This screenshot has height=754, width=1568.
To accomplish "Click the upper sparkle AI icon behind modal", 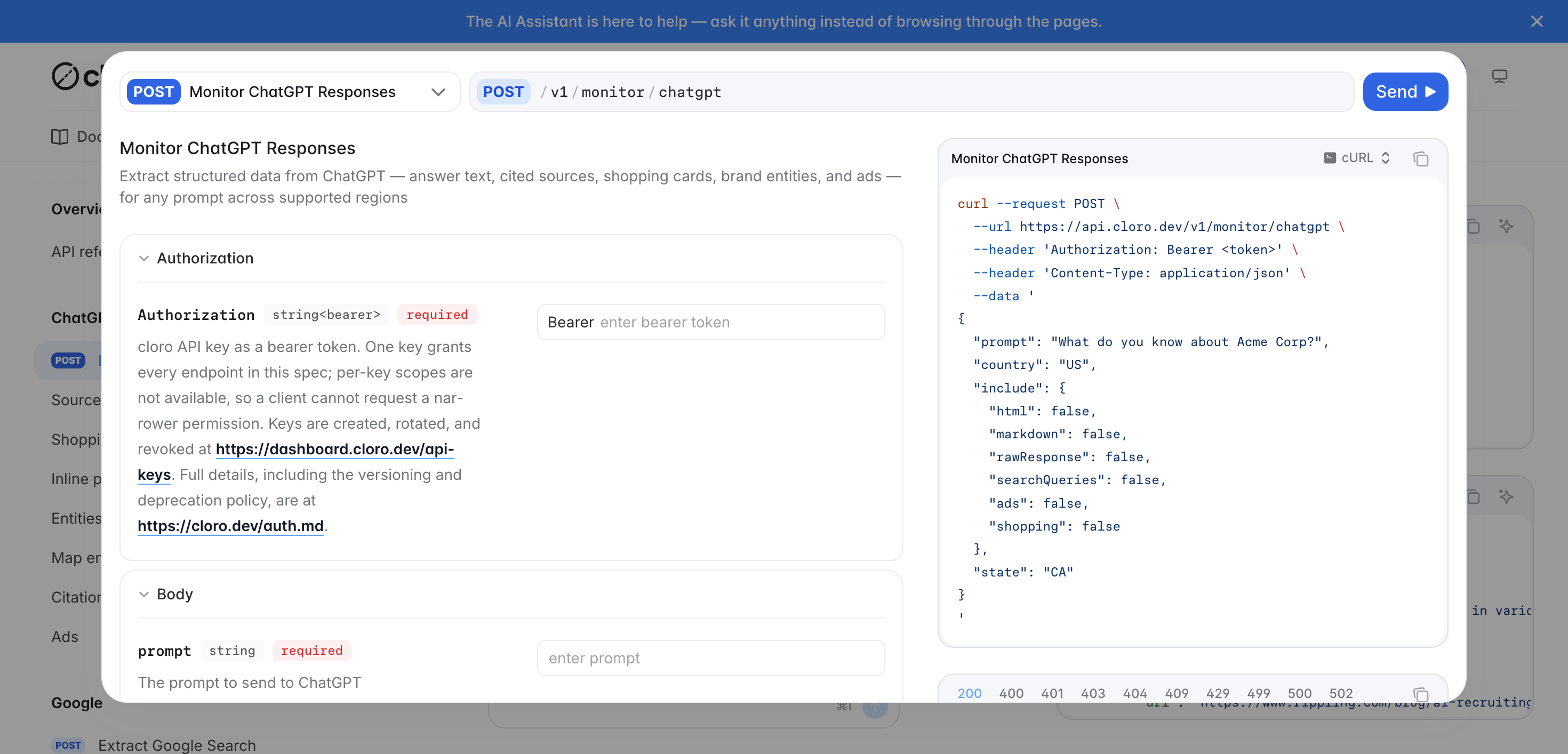I will point(1506,227).
